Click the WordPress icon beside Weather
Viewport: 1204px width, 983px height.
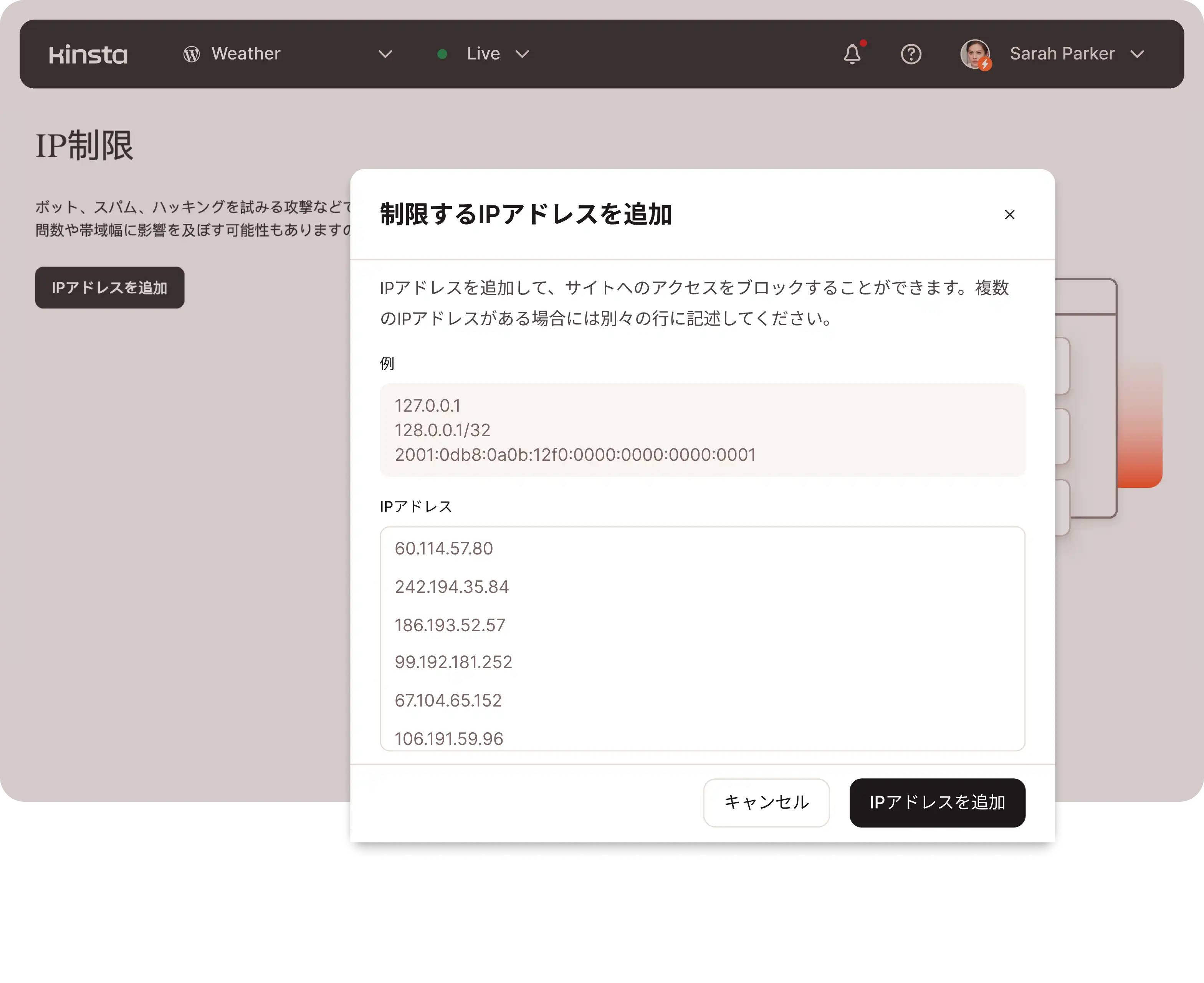(x=191, y=55)
